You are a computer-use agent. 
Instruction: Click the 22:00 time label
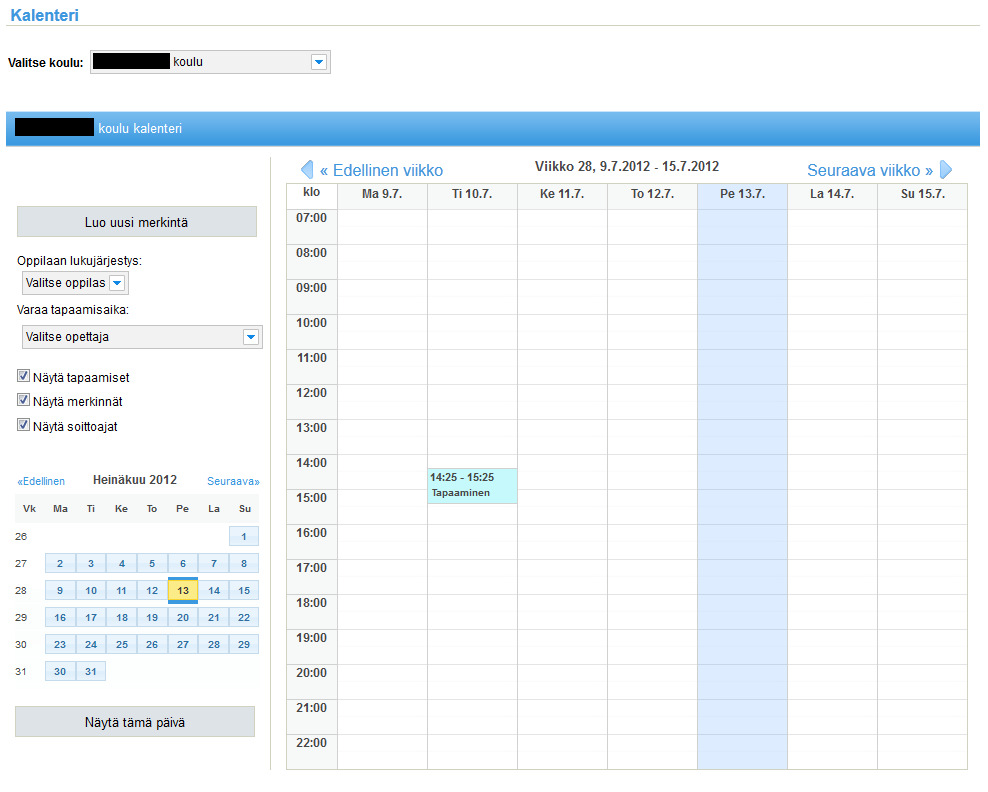(311, 743)
